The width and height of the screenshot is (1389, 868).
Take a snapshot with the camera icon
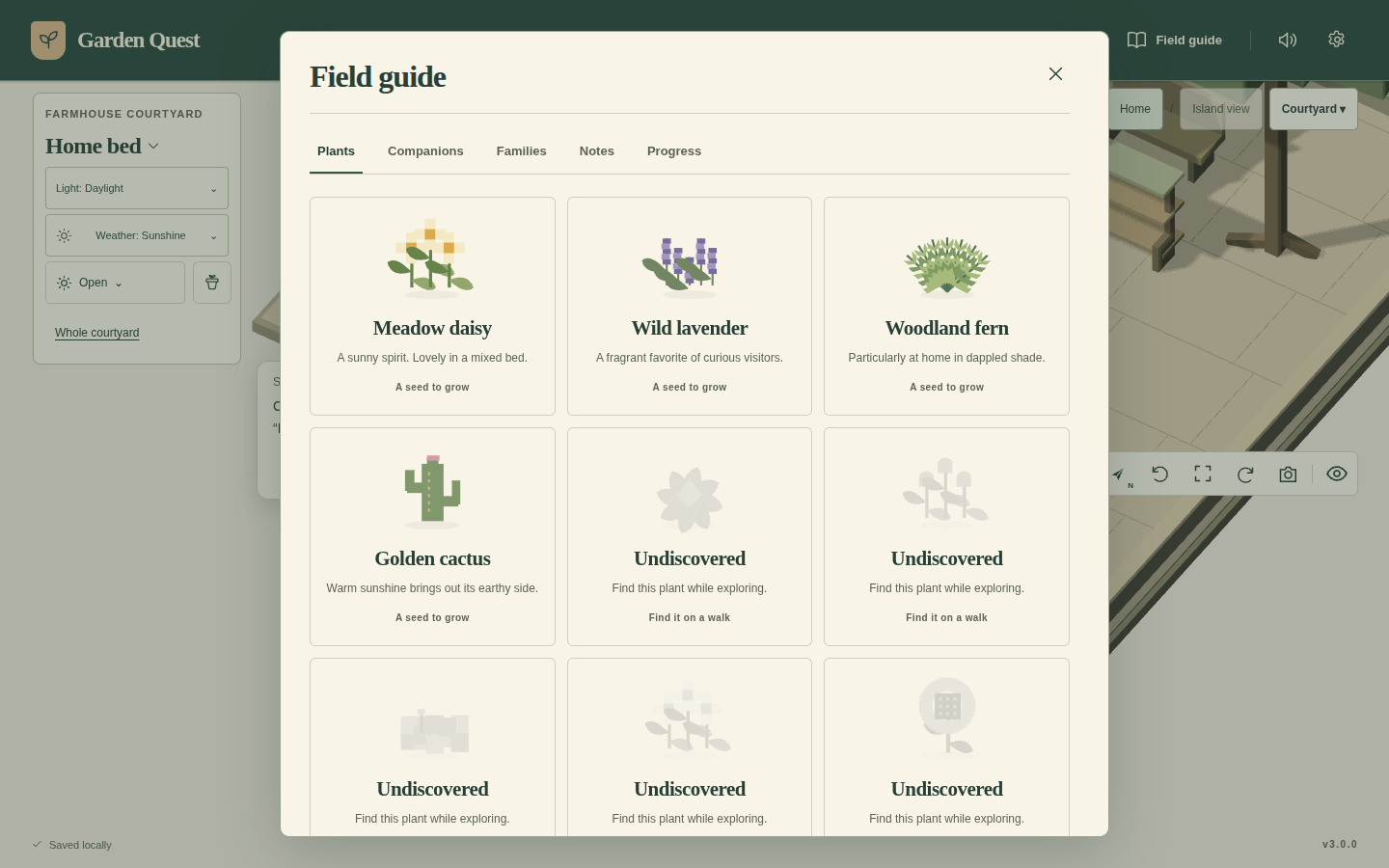click(x=1288, y=475)
